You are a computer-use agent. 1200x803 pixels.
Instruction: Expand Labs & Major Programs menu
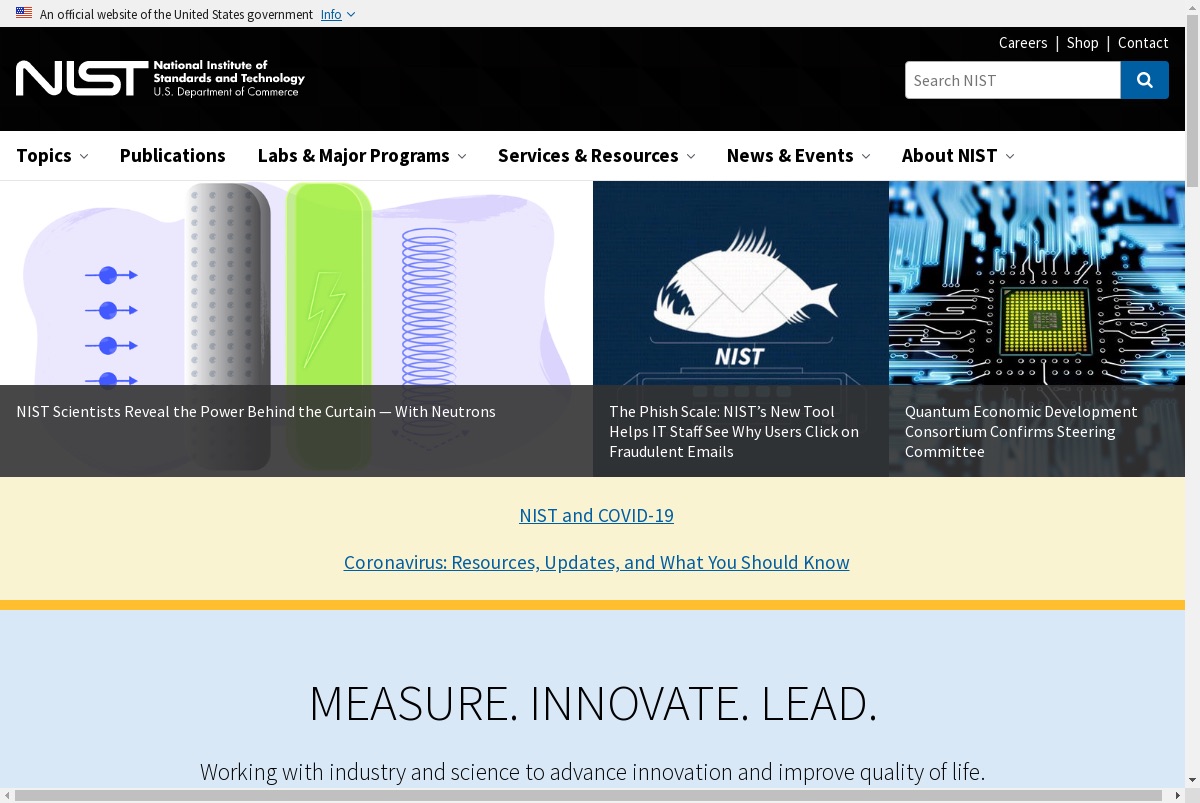362,155
